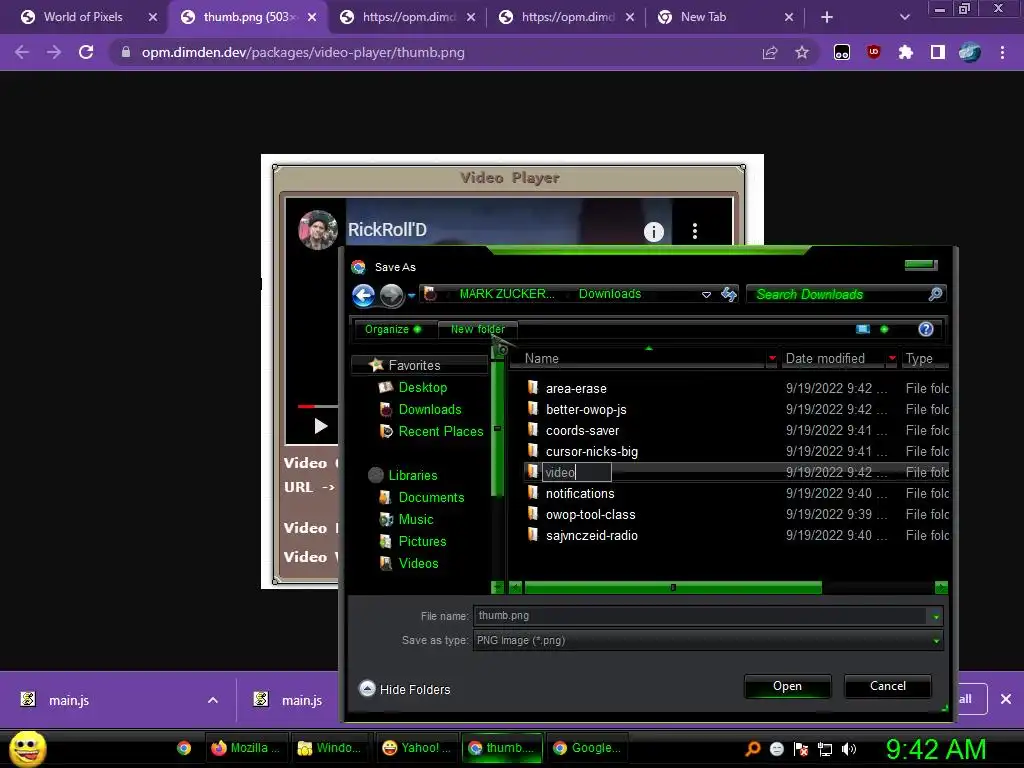The width and height of the screenshot is (1024, 768).
Task: Open the first main.js download chevron
Action: click(x=213, y=700)
